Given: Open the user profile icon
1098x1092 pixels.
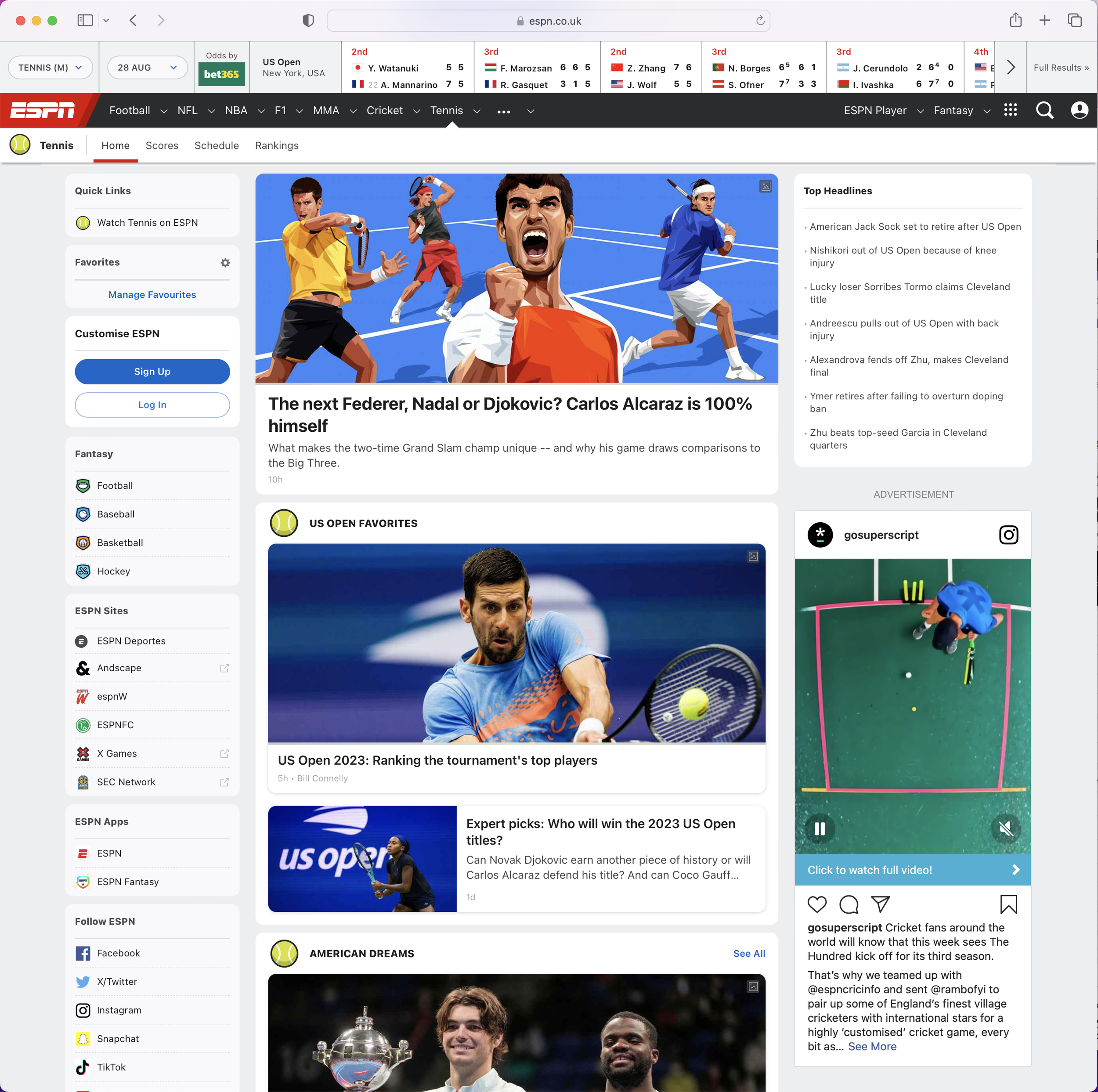Looking at the screenshot, I should 1079,110.
